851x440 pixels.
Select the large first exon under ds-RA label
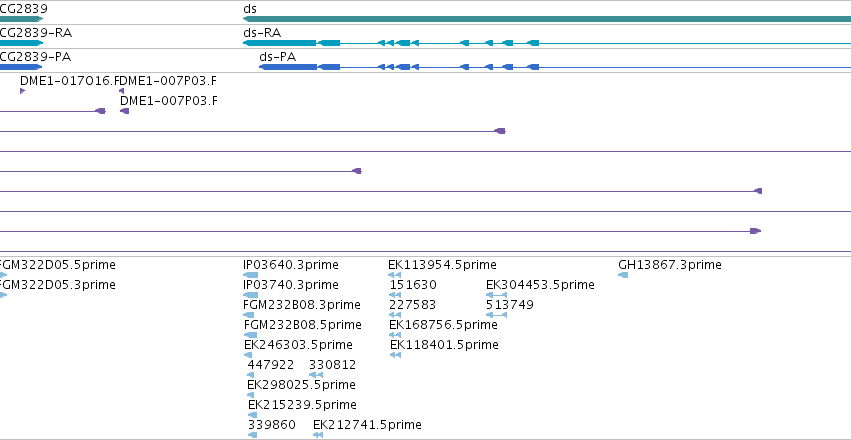280,43
